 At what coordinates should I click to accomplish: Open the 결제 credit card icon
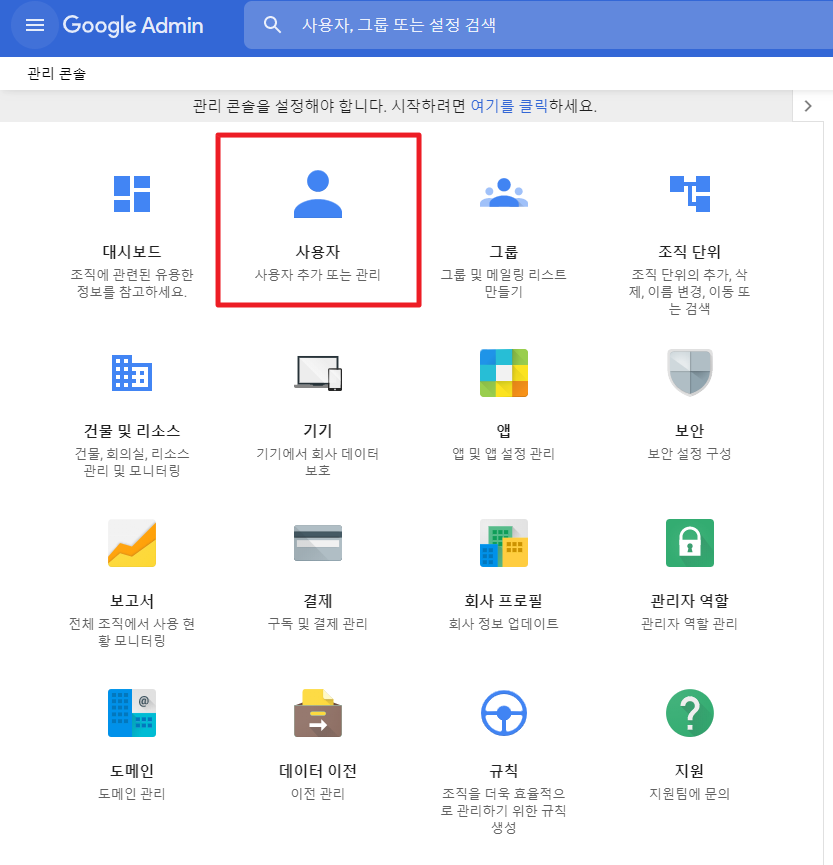coord(318,543)
